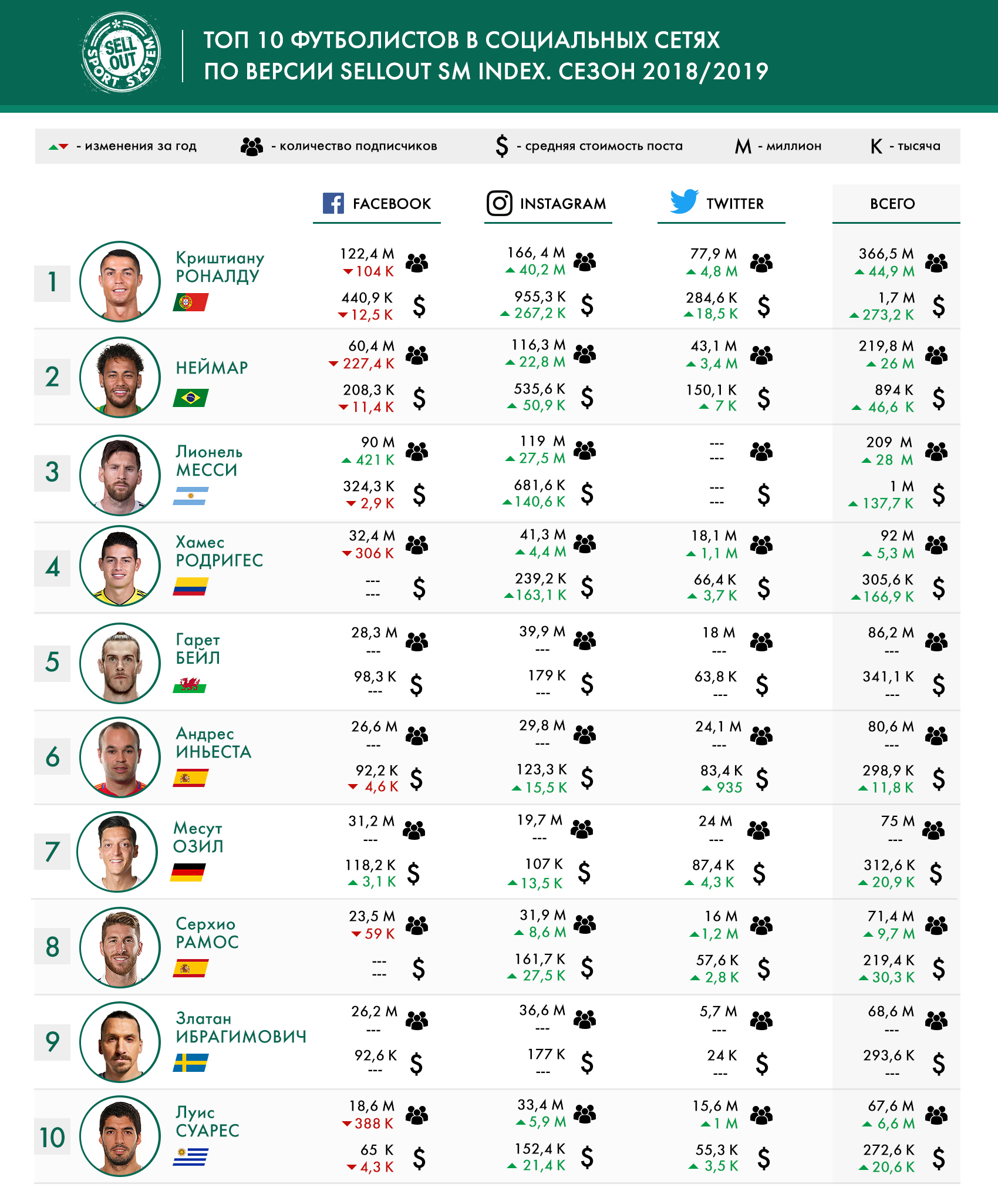Click the rank number 4 badge
Viewport: 998px width, 1204px height.
pyautogui.click(x=52, y=568)
